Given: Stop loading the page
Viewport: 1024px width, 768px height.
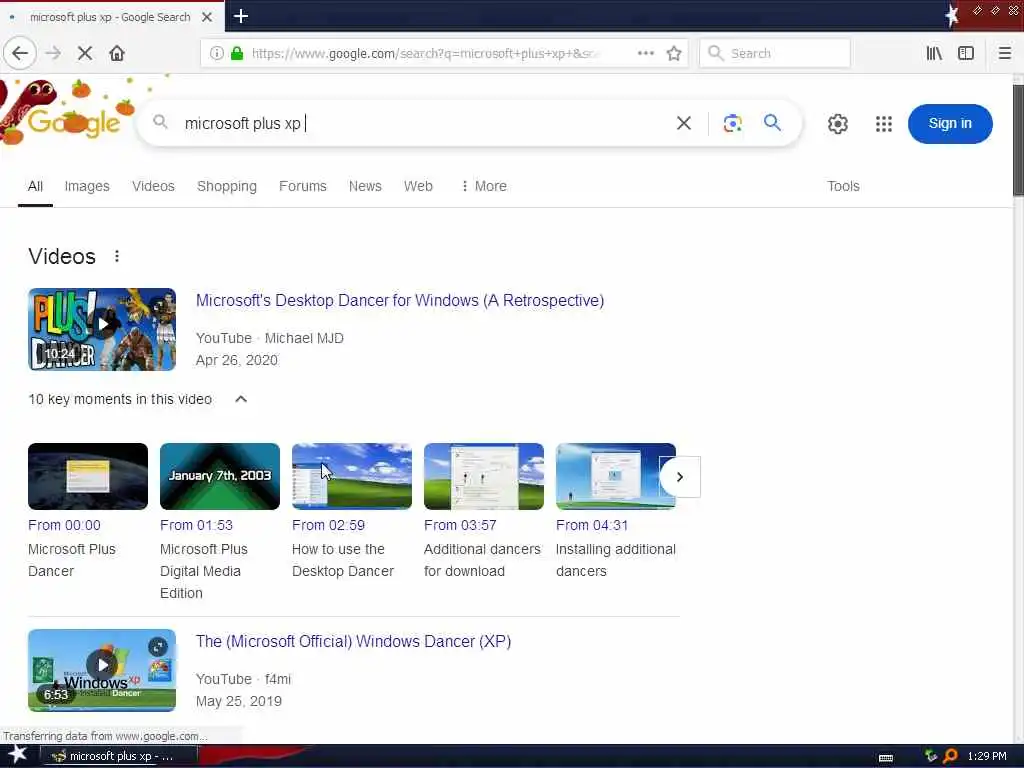Looking at the screenshot, I should 85,53.
